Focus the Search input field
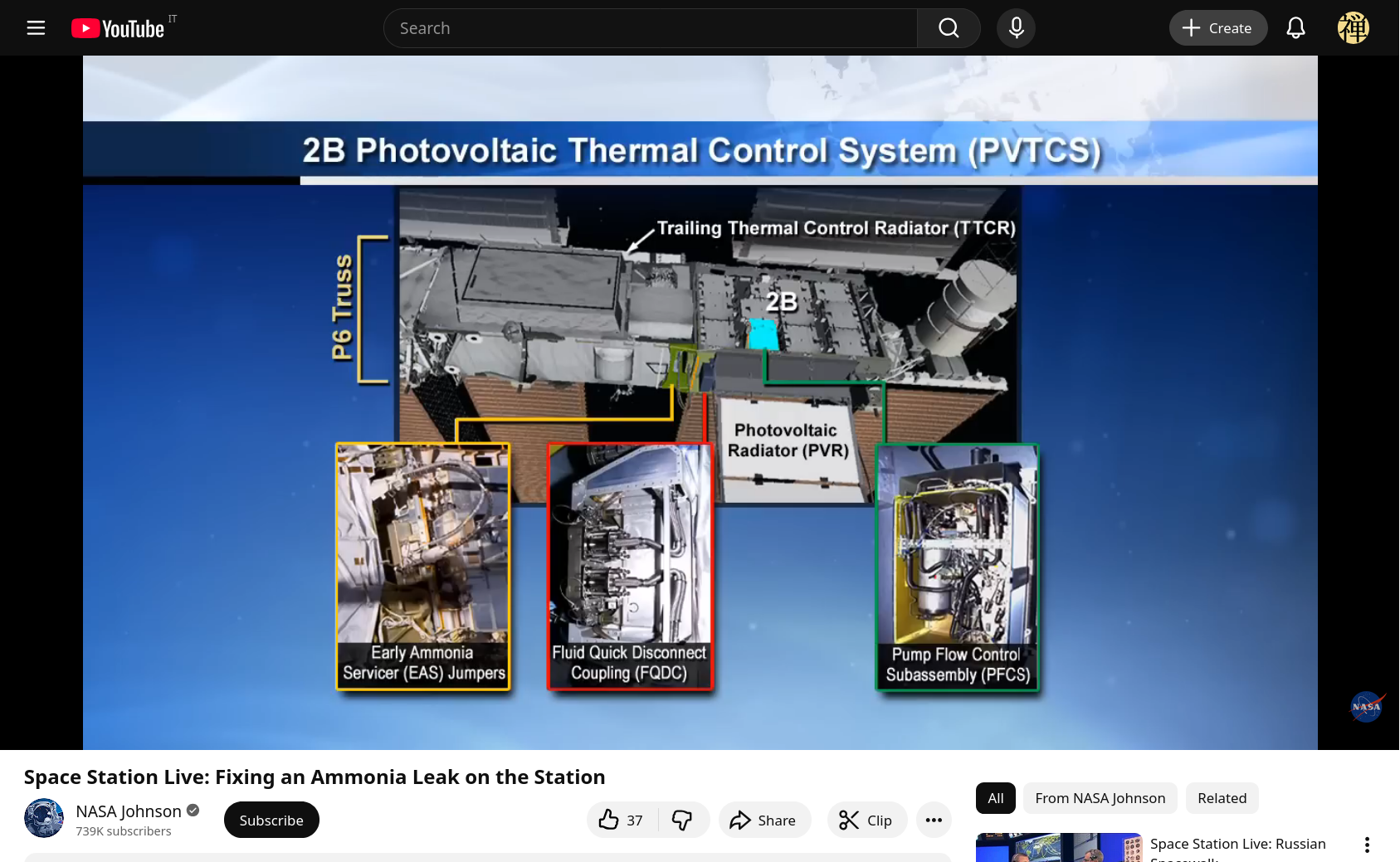This screenshot has height=862, width=1400. tap(651, 28)
